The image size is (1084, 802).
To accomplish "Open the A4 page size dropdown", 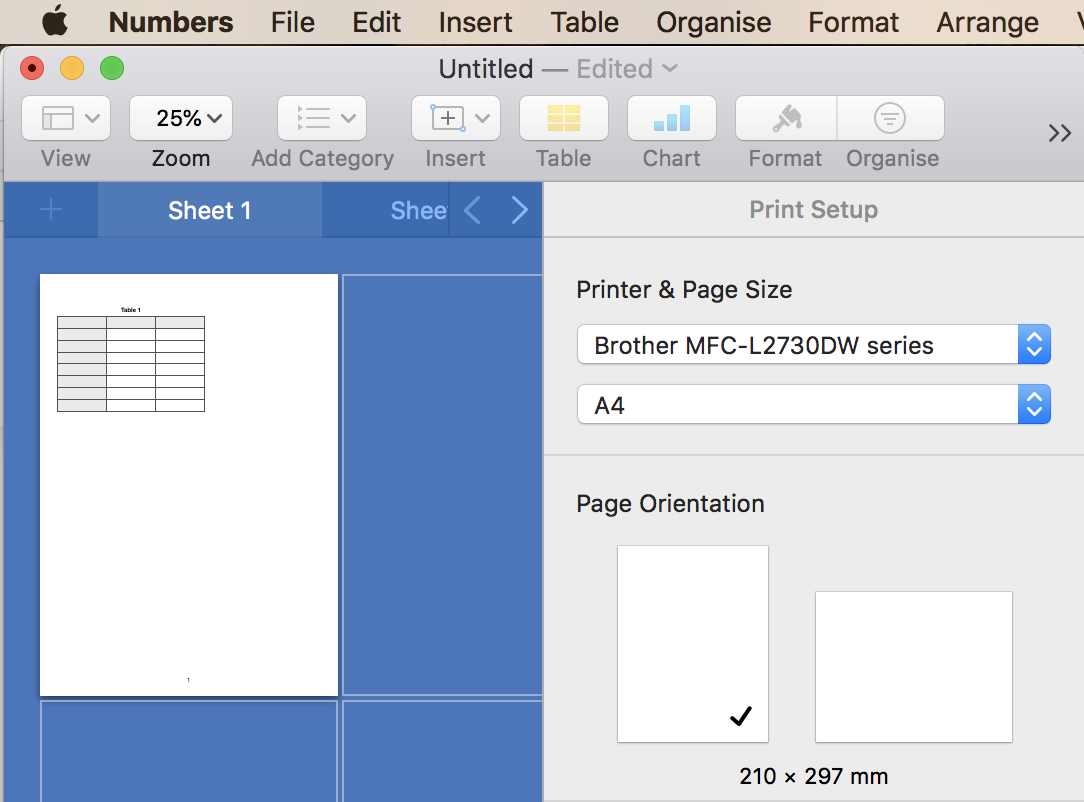I will (813, 406).
